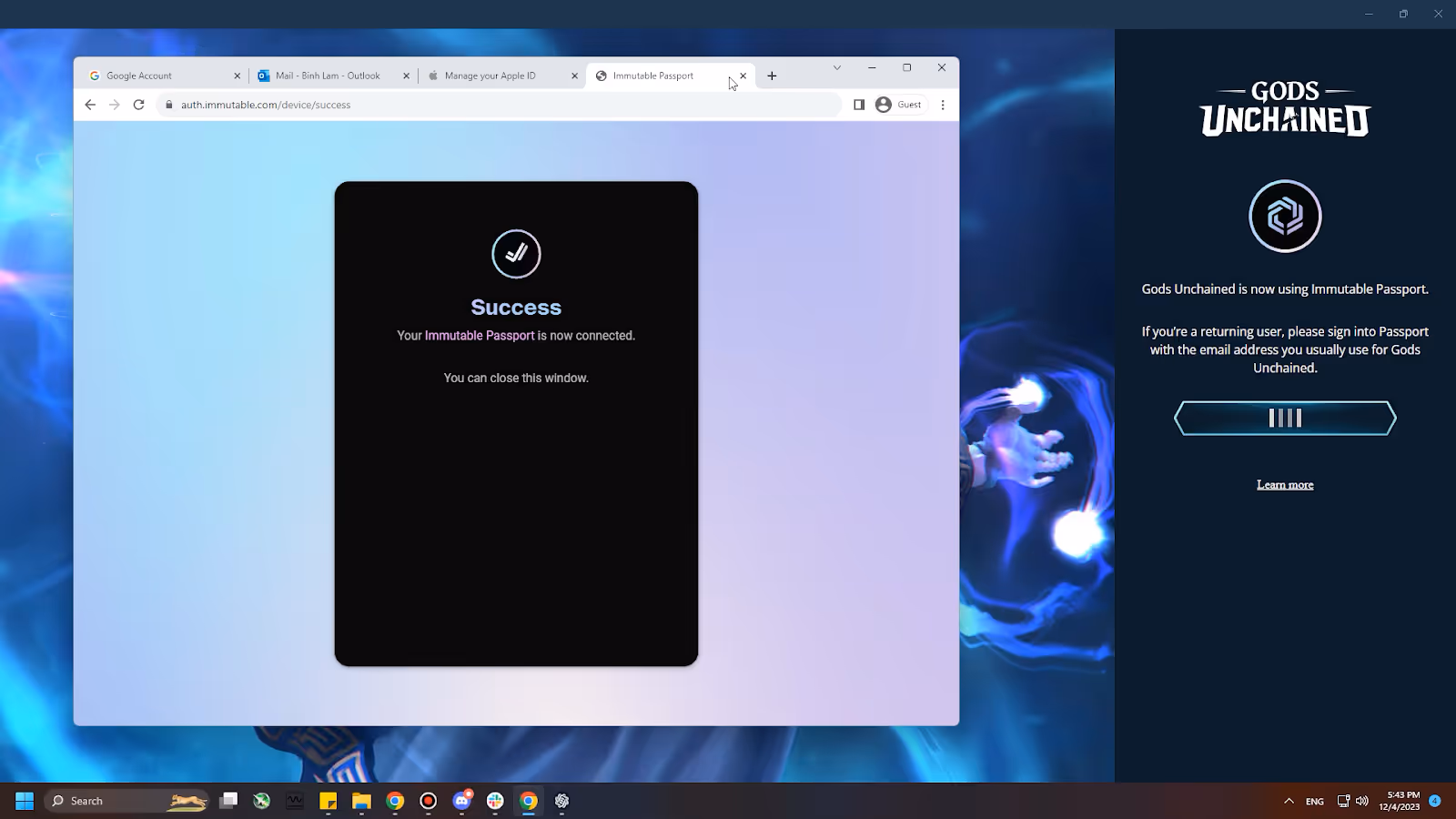Close the Google Account tab
The width and height of the screenshot is (1456, 819).
(238, 76)
